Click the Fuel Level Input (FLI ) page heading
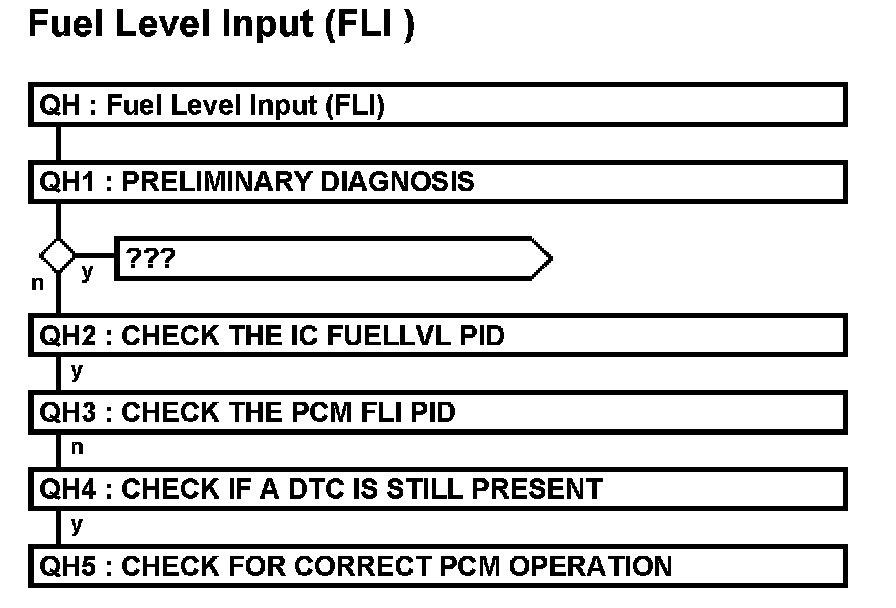The image size is (896, 608). pyautogui.click(x=221, y=27)
